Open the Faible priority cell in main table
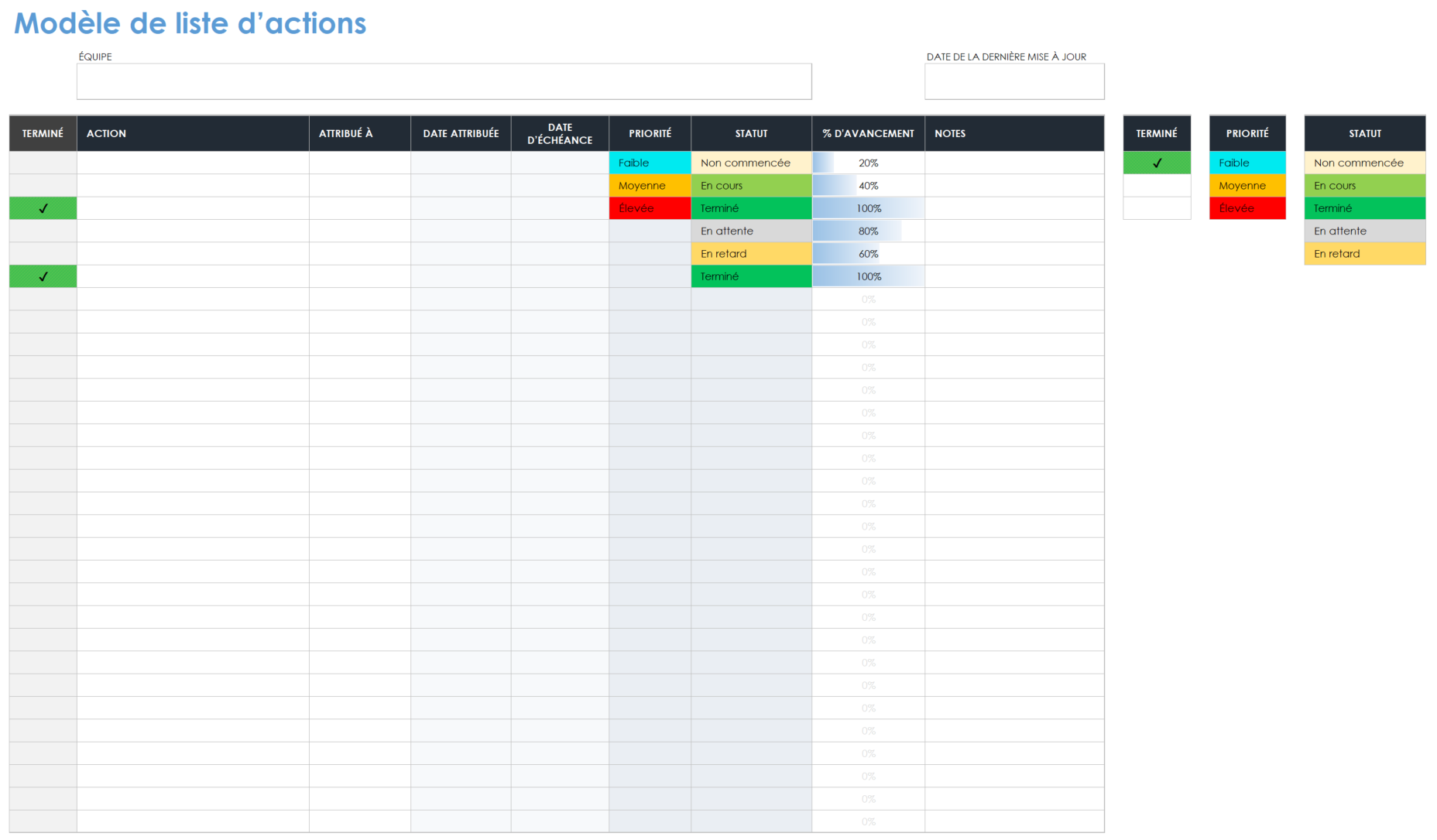The width and height of the screenshot is (1437, 840). click(650, 163)
